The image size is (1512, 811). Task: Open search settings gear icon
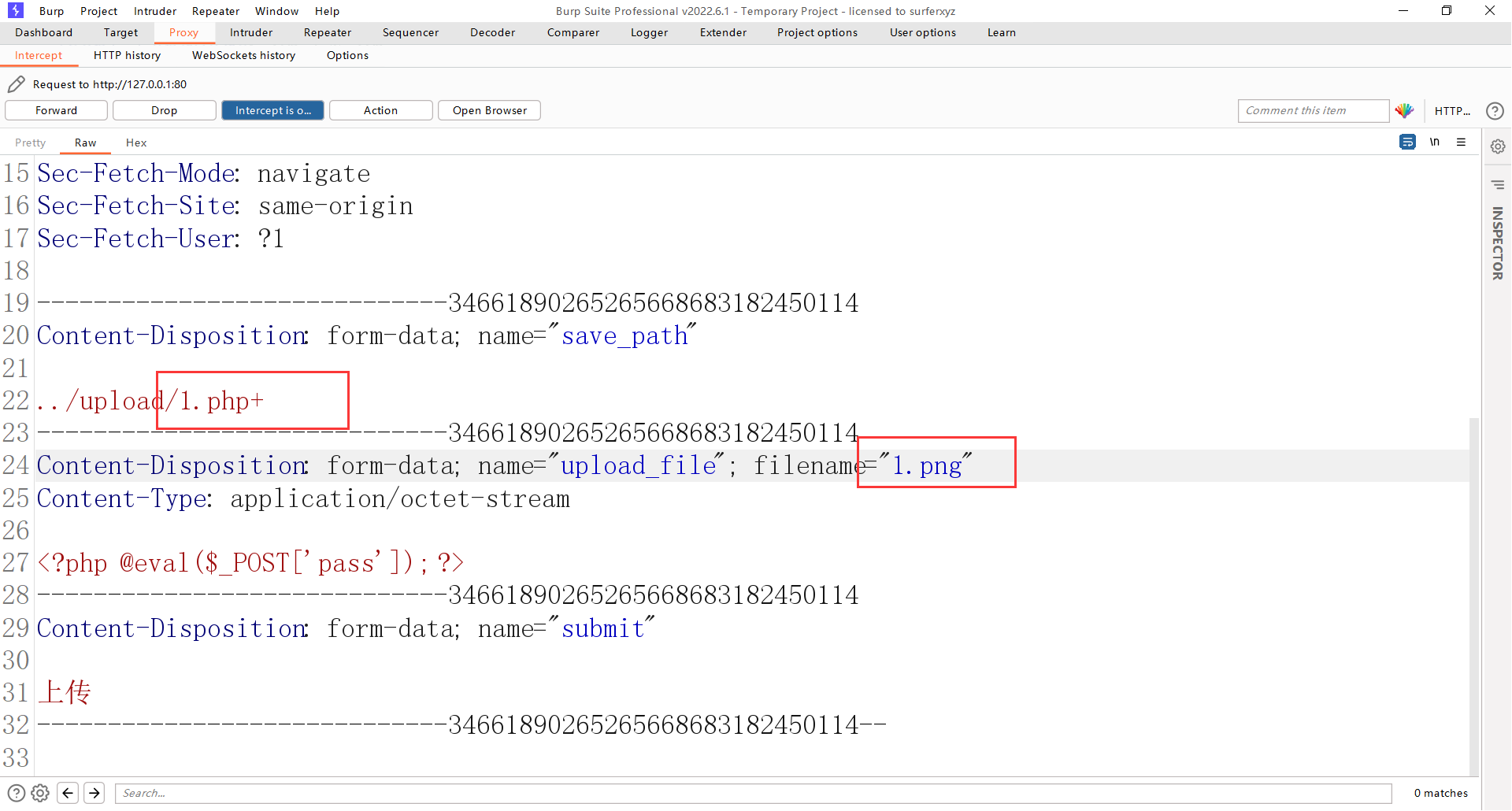click(x=40, y=793)
